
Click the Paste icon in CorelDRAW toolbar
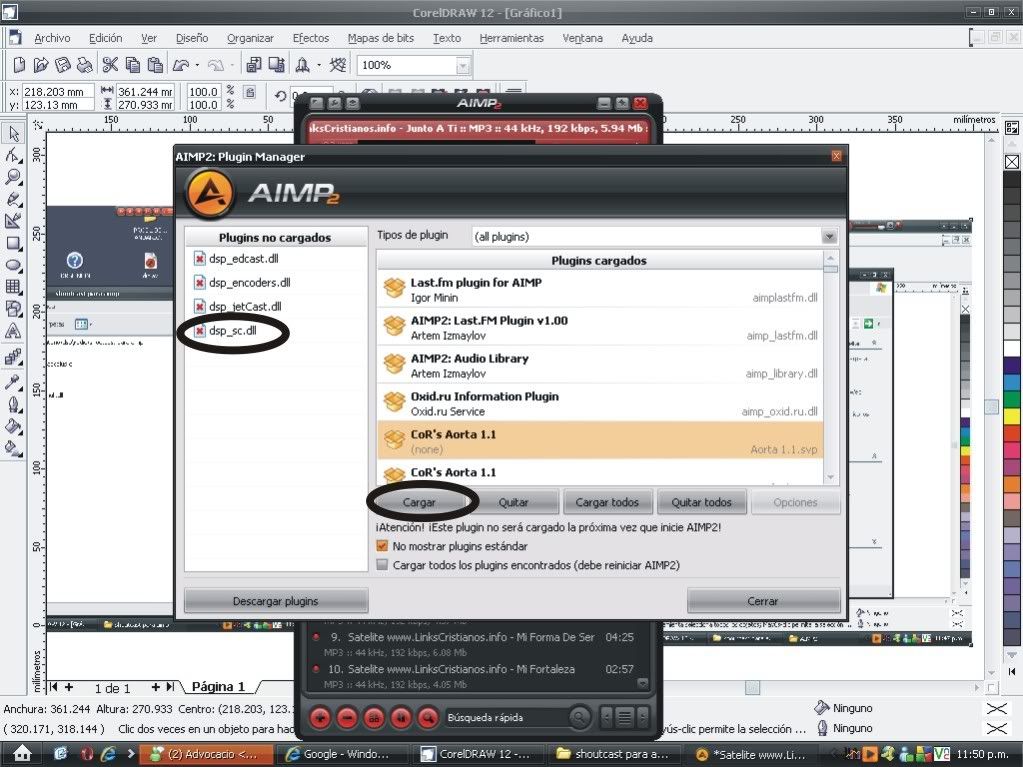[155, 65]
